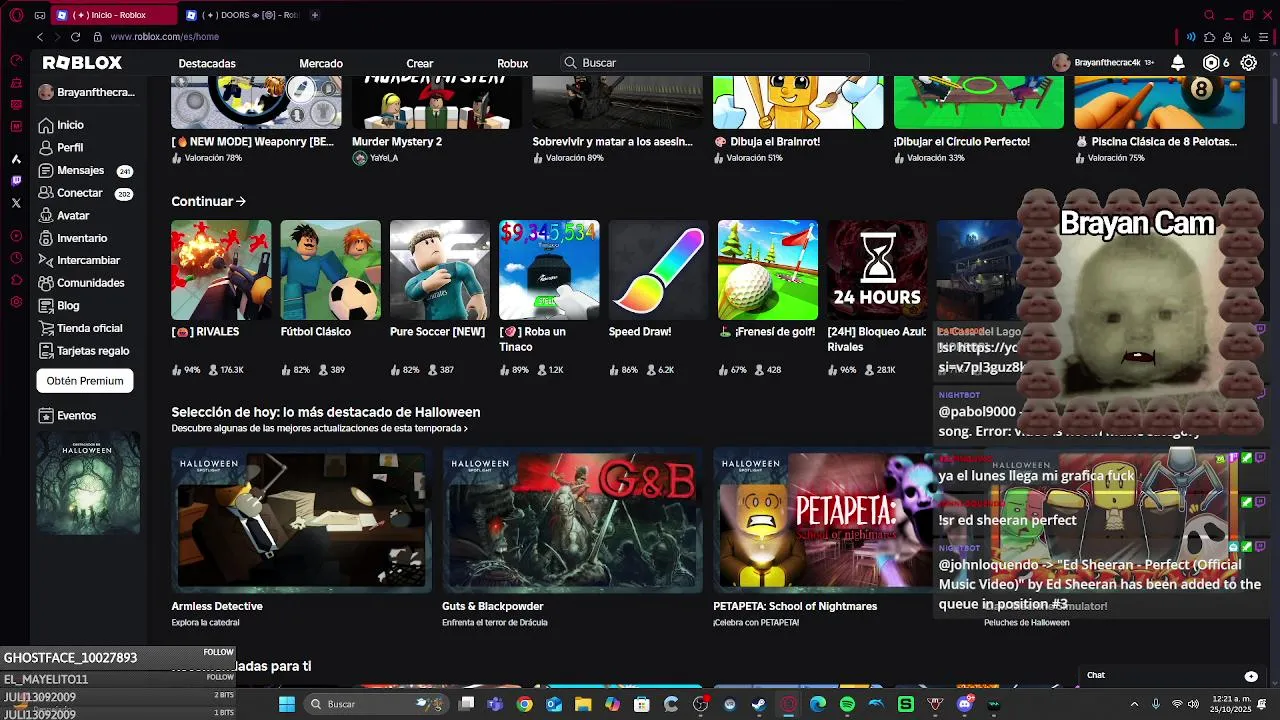Open Roblox settings gear

coord(1249,63)
